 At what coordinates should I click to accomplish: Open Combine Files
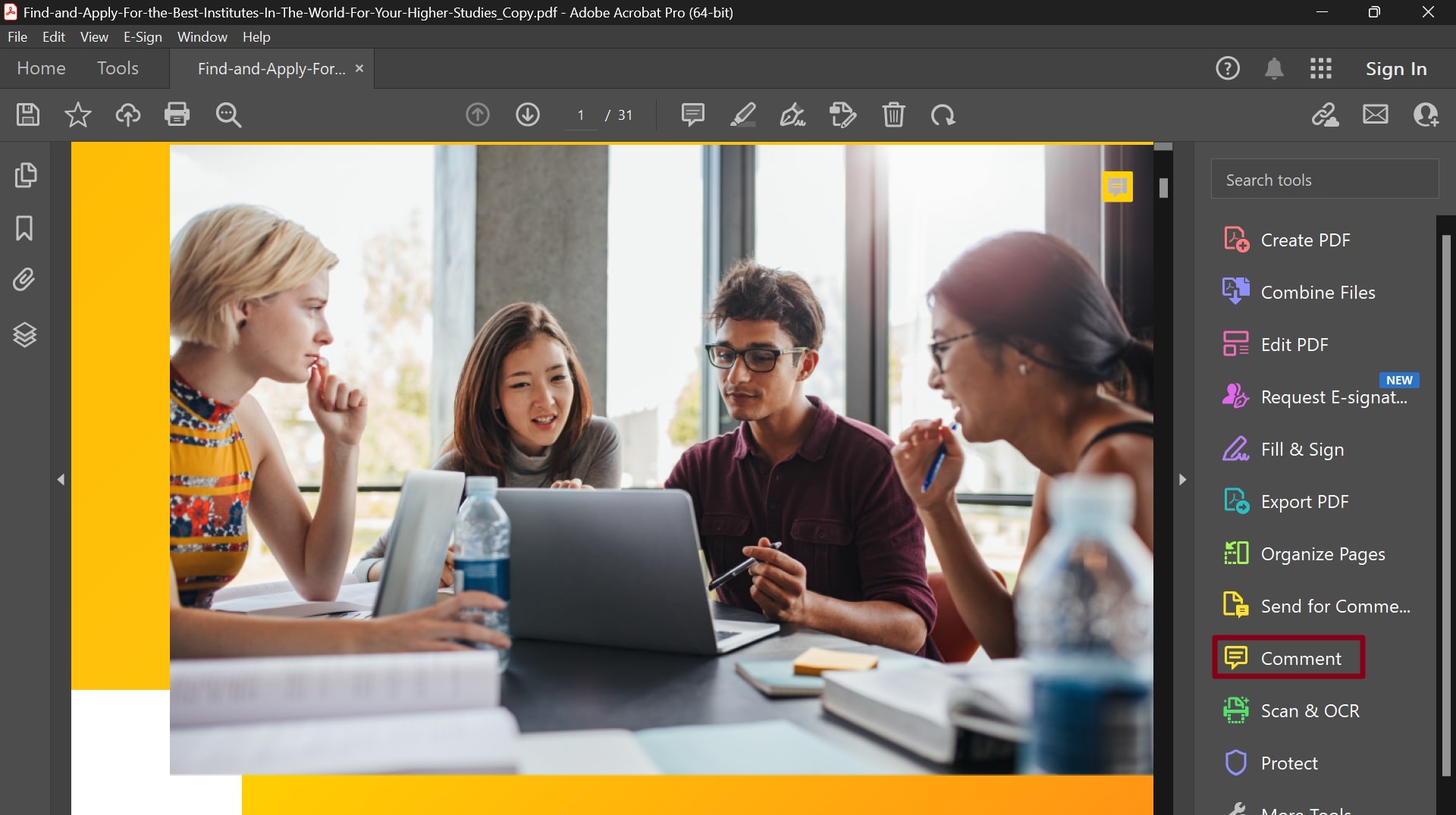(x=1317, y=292)
